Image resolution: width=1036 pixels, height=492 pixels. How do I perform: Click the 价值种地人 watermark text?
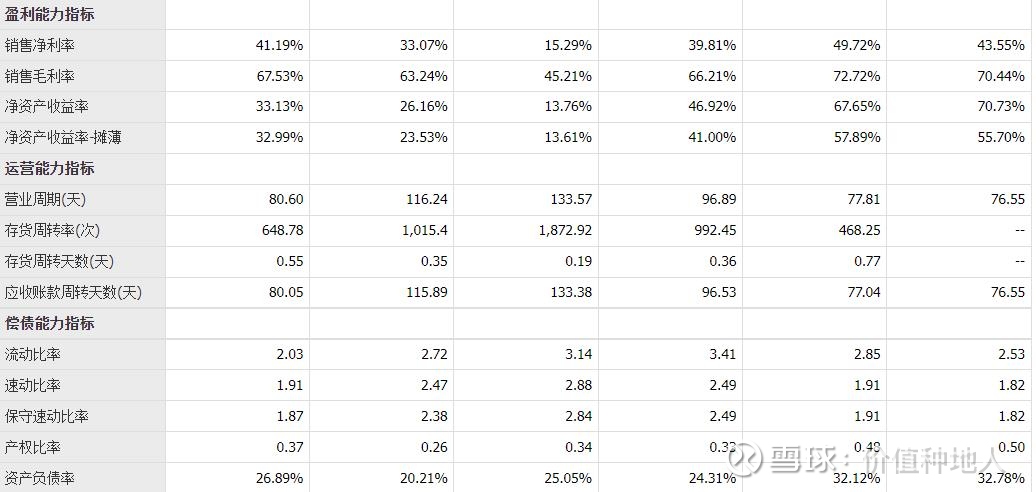pos(932,459)
